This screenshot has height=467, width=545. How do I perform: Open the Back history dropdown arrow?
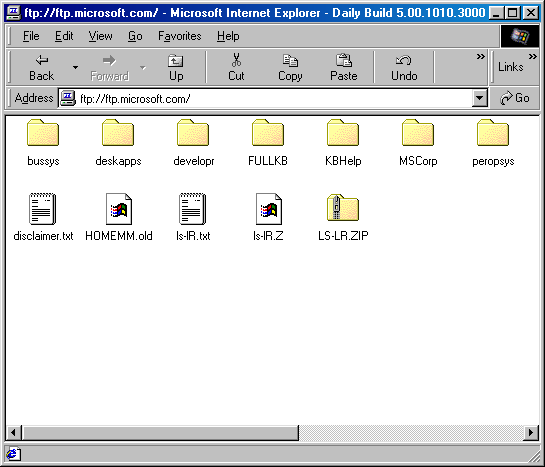(75, 68)
